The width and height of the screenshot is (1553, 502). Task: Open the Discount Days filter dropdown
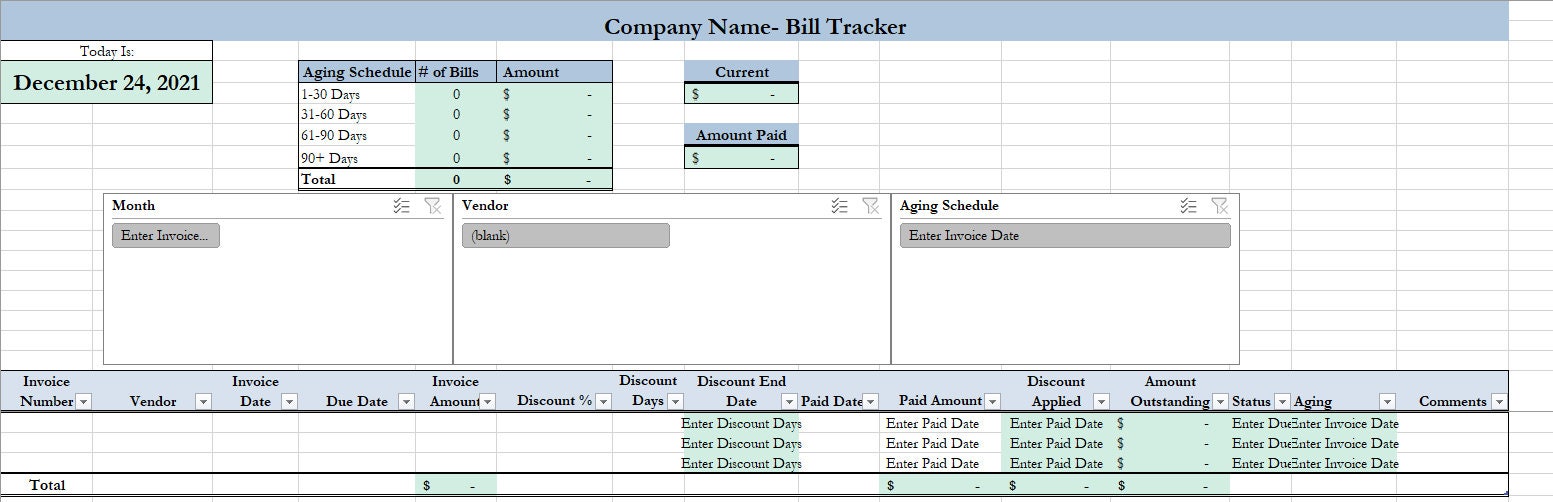(676, 402)
